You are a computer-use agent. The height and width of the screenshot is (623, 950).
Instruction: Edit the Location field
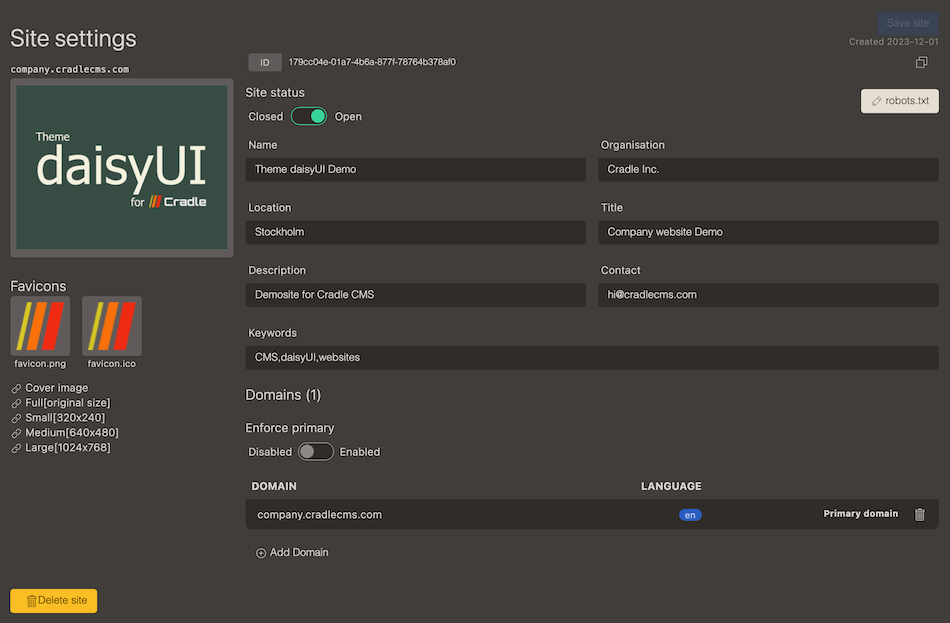pos(416,232)
